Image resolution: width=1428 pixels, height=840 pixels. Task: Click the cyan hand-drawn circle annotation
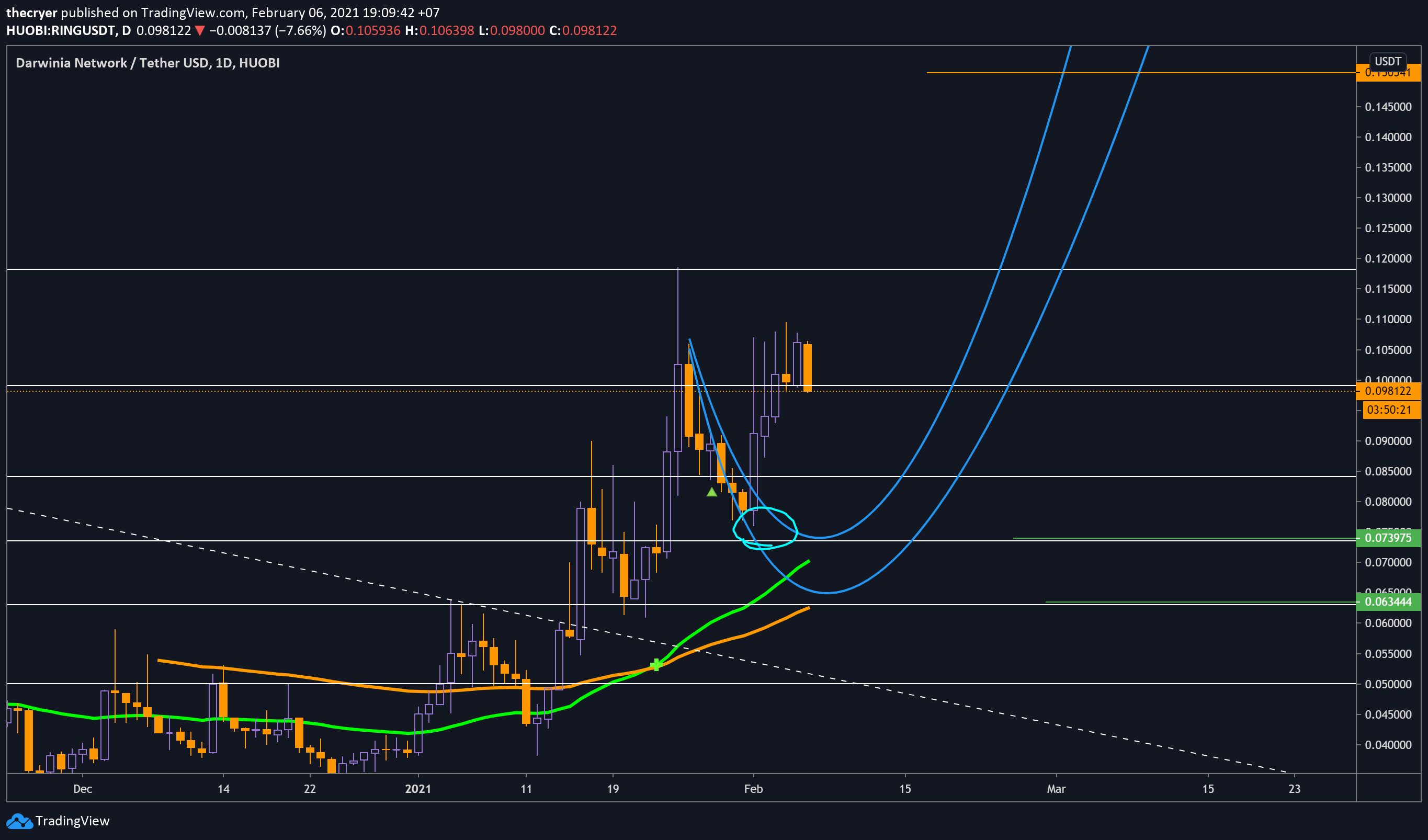pos(765,528)
